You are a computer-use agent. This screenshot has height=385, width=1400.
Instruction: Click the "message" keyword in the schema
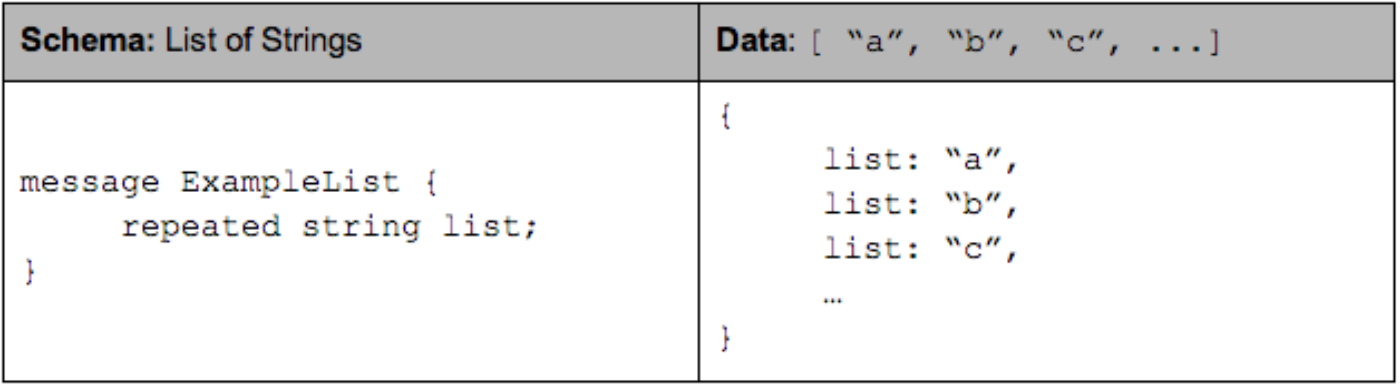pos(89,185)
